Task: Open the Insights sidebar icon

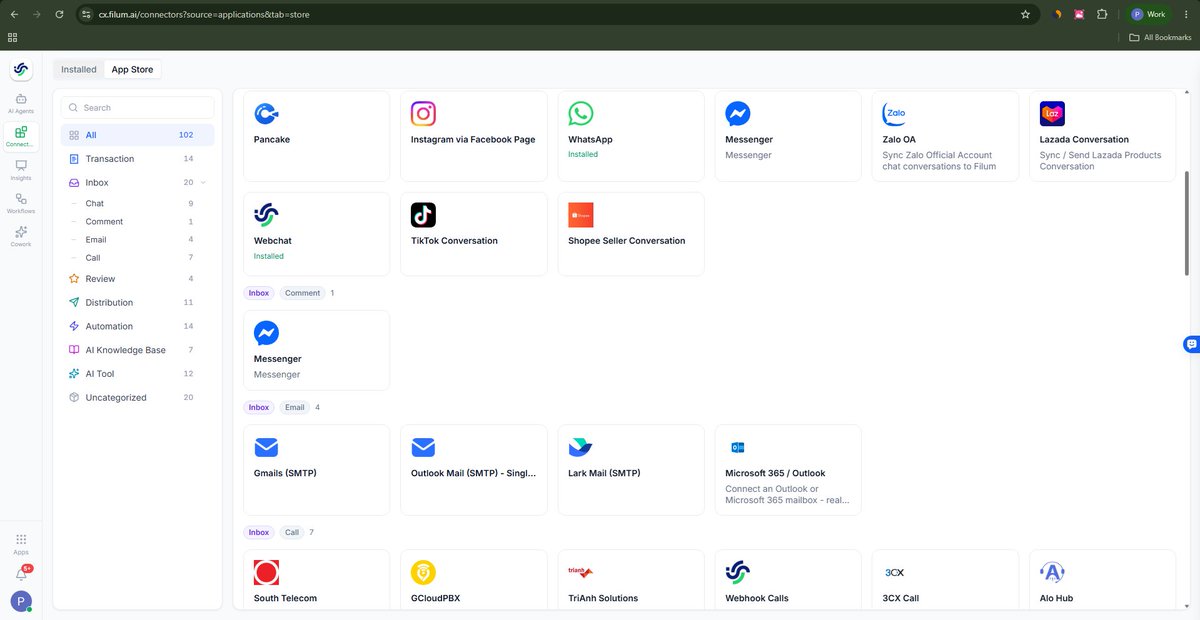Action: (x=21, y=169)
